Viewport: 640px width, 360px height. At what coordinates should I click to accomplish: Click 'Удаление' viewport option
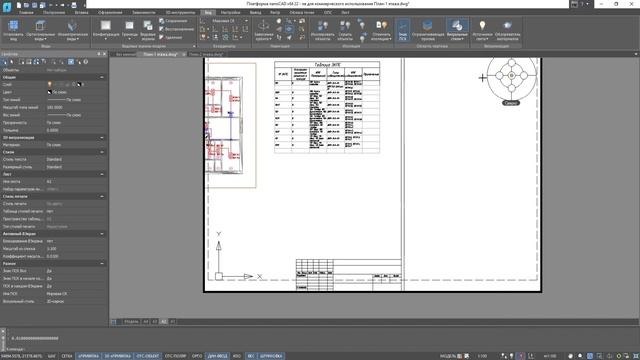click(x=171, y=37)
